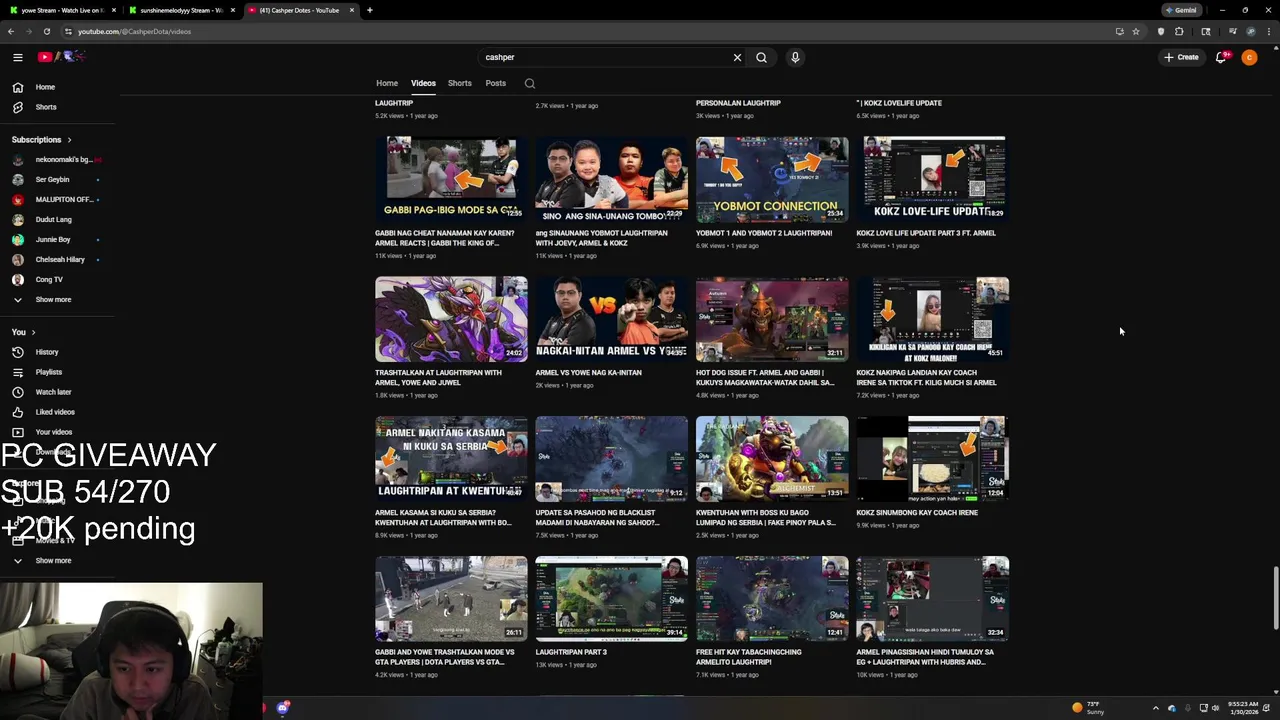This screenshot has height=720, width=1280.
Task: Reload the page with browser refresh icon
Action: (46, 31)
